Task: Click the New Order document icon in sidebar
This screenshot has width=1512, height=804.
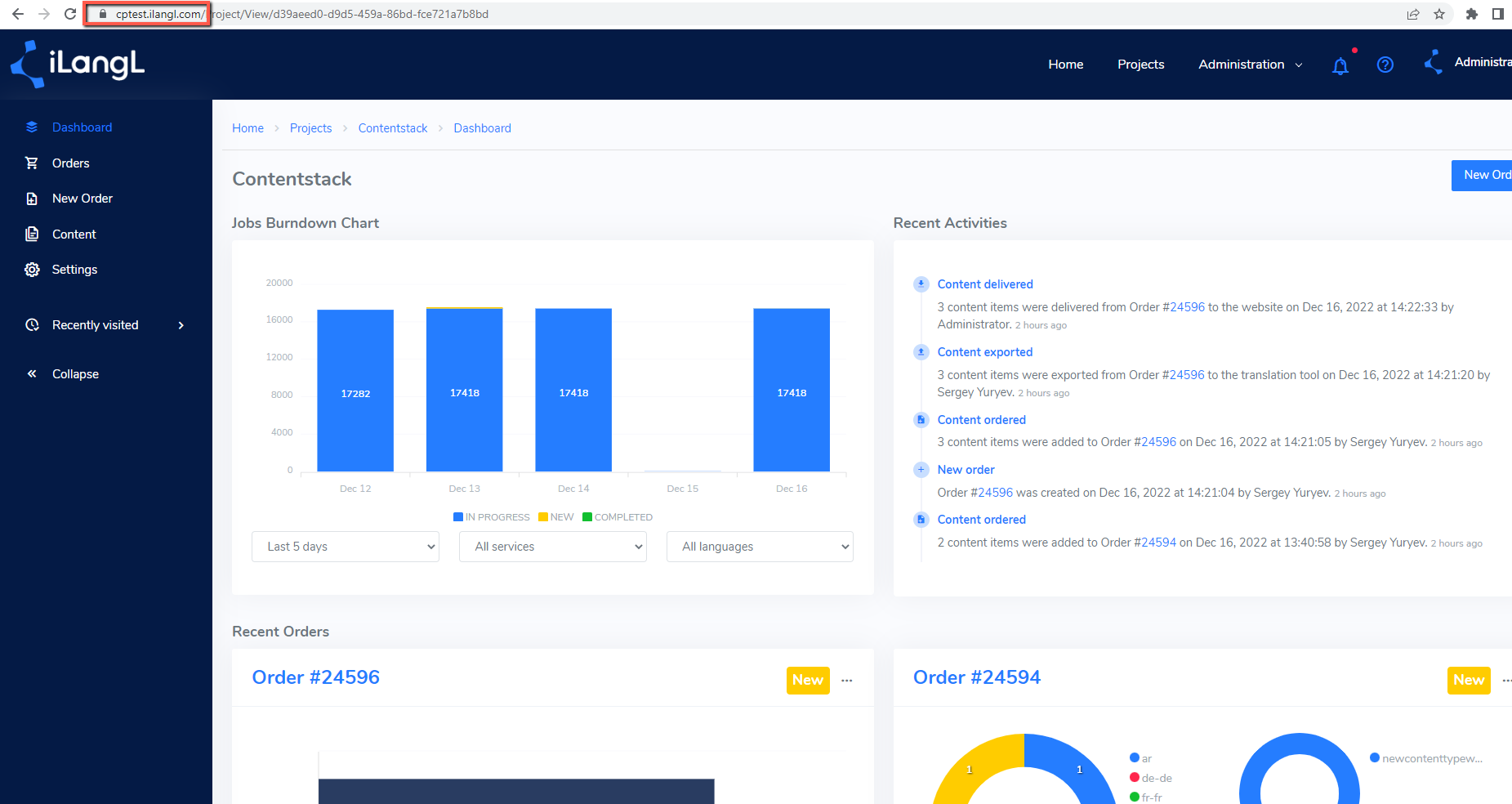Action: pos(32,199)
